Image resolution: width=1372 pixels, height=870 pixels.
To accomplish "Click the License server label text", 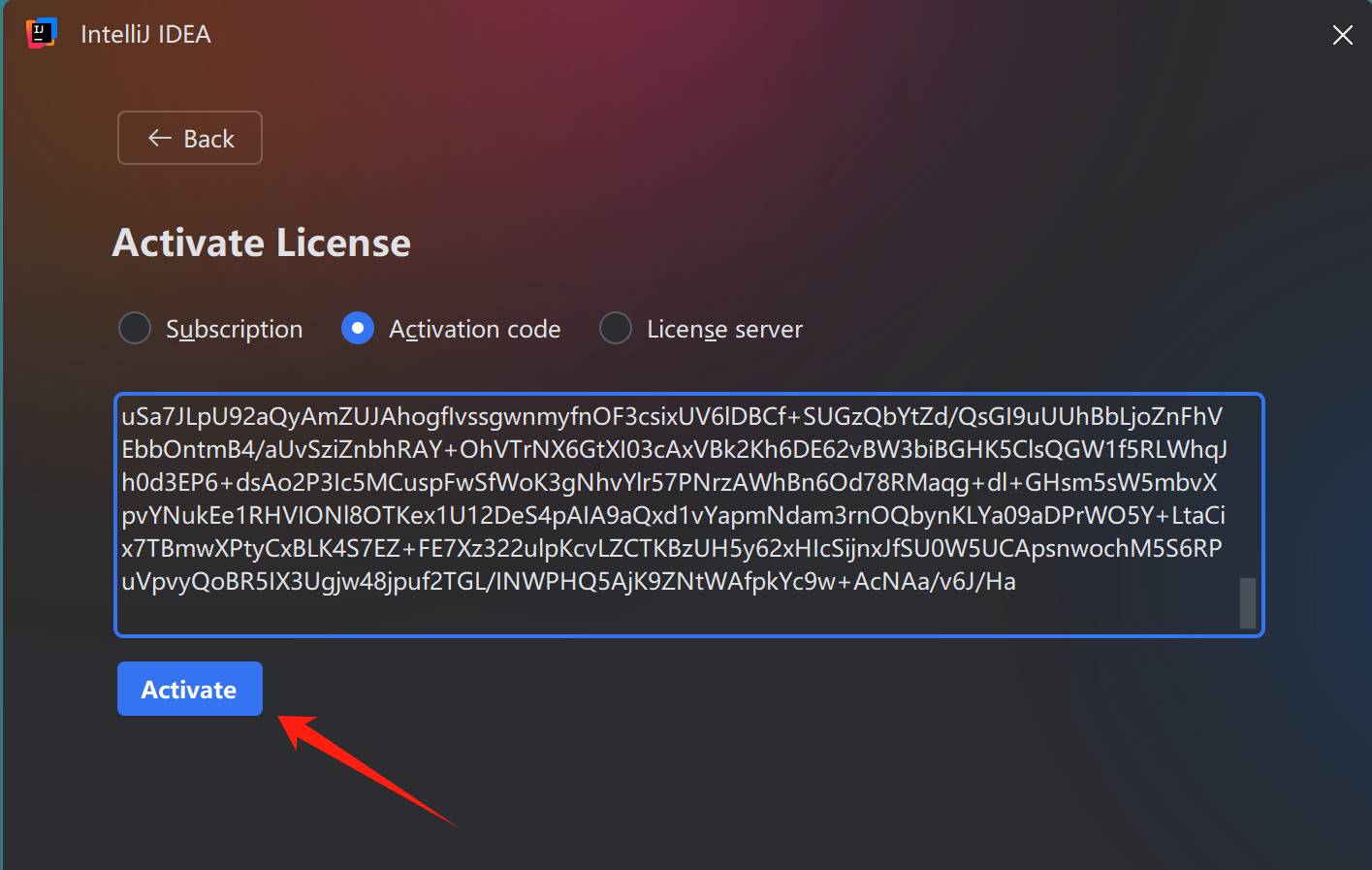I will pos(724,330).
